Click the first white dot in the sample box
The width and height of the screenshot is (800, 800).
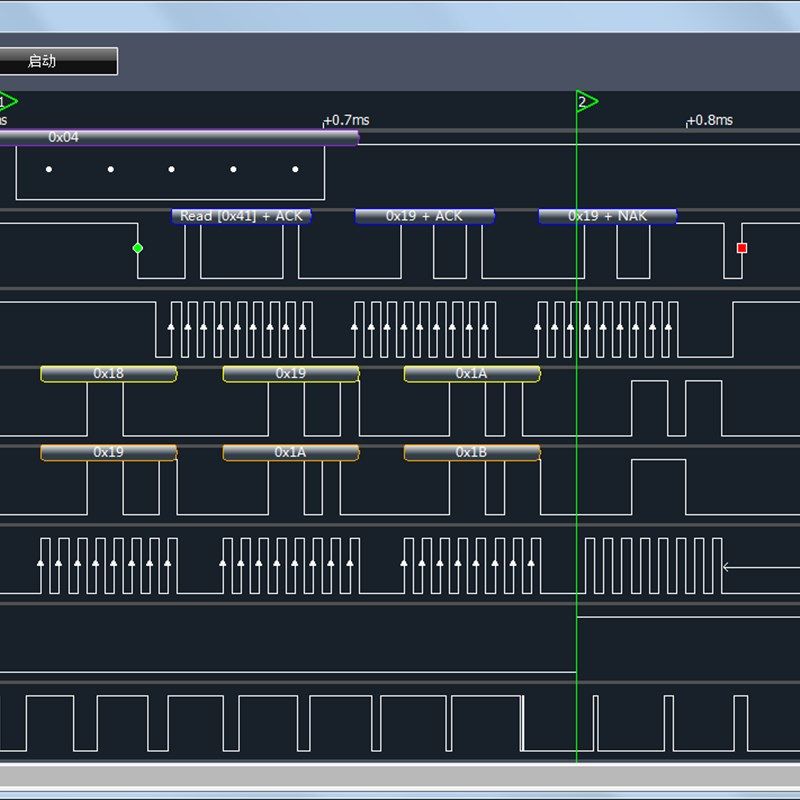(49, 169)
